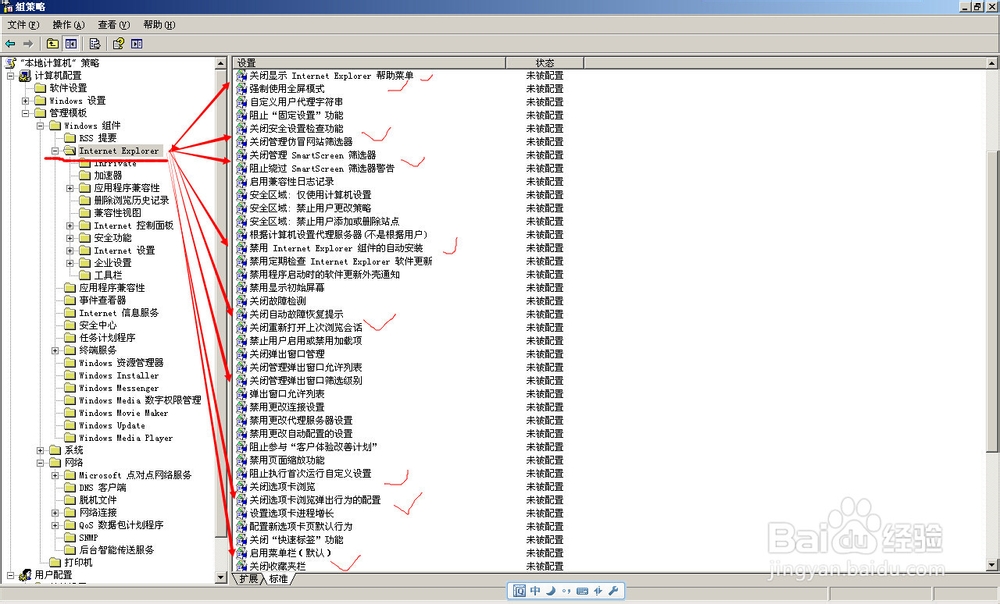Click the export list toolbar icon
This screenshot has height=604, width=1000.
pos(94,43)
